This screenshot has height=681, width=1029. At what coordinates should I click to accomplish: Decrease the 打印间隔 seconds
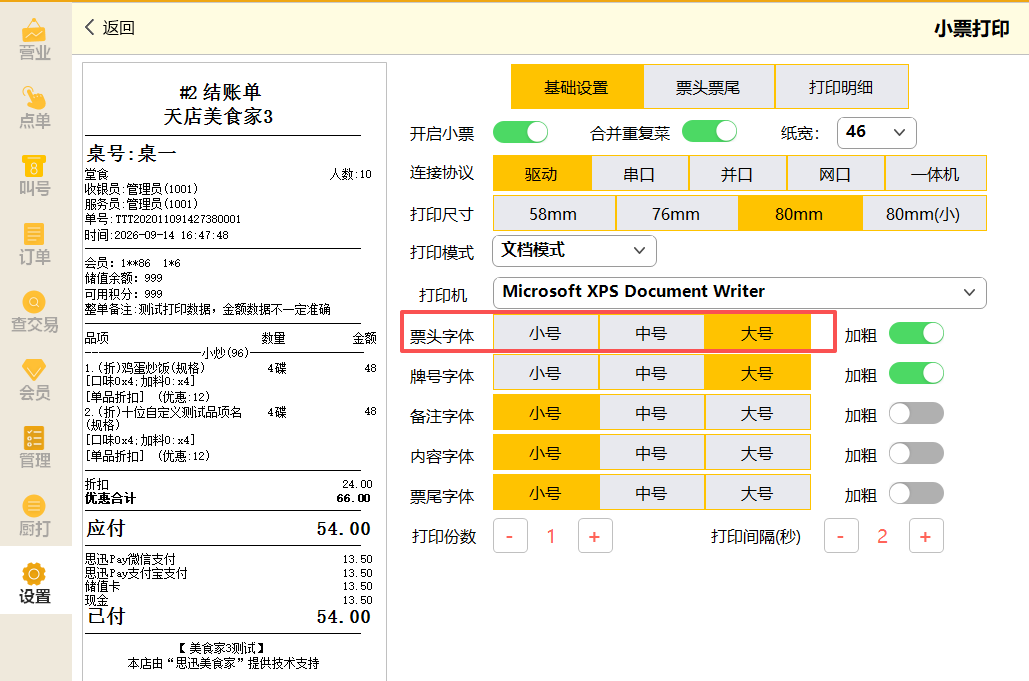point(841,536)
